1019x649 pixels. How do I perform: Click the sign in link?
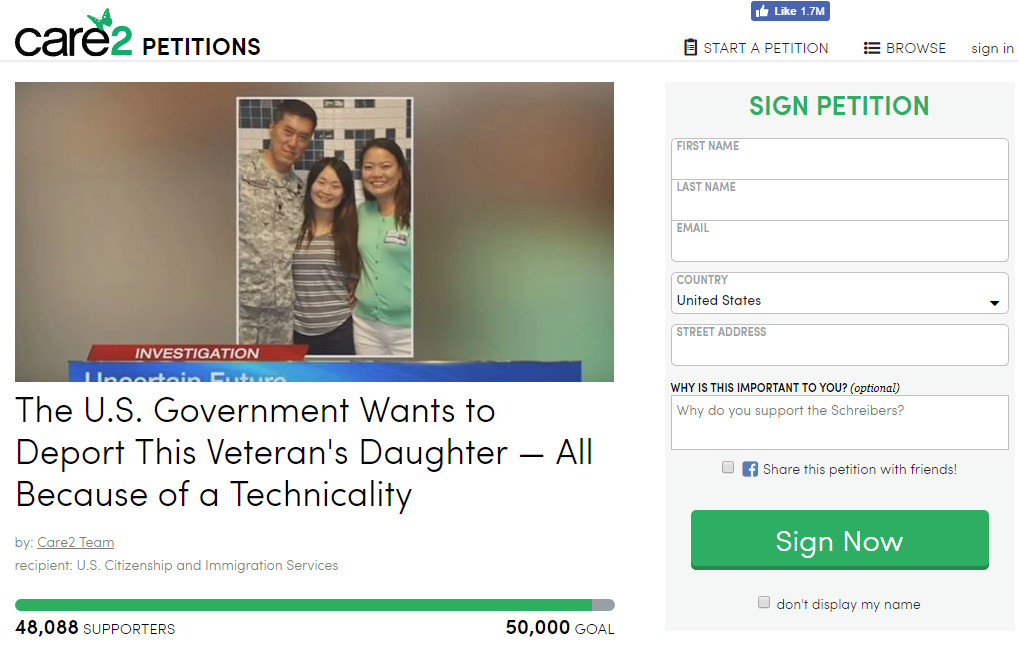click(x=992, y=49)
